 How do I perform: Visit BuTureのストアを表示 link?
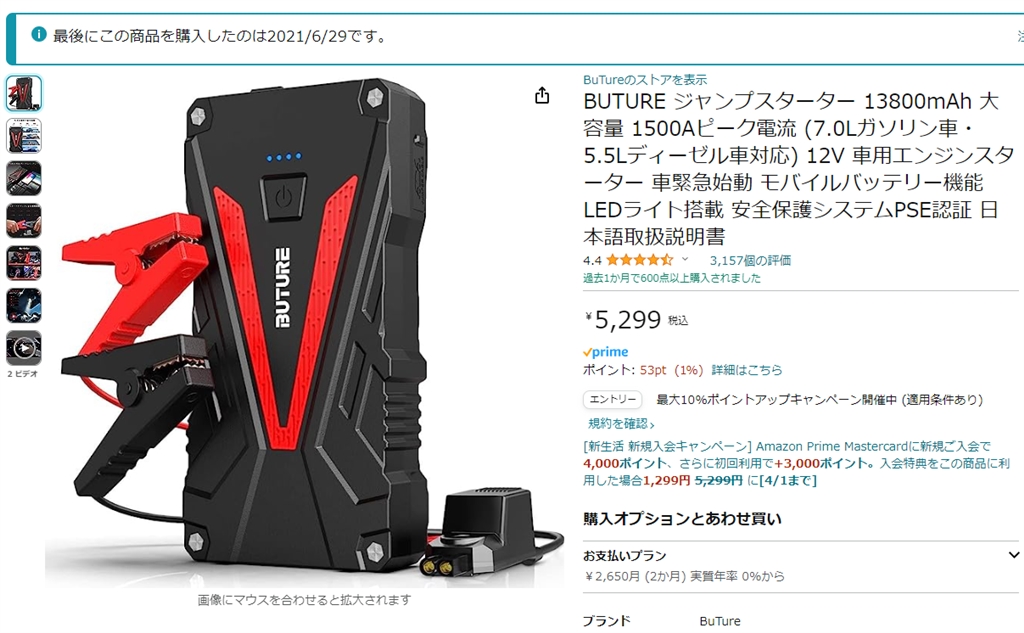tap(645, 80)
